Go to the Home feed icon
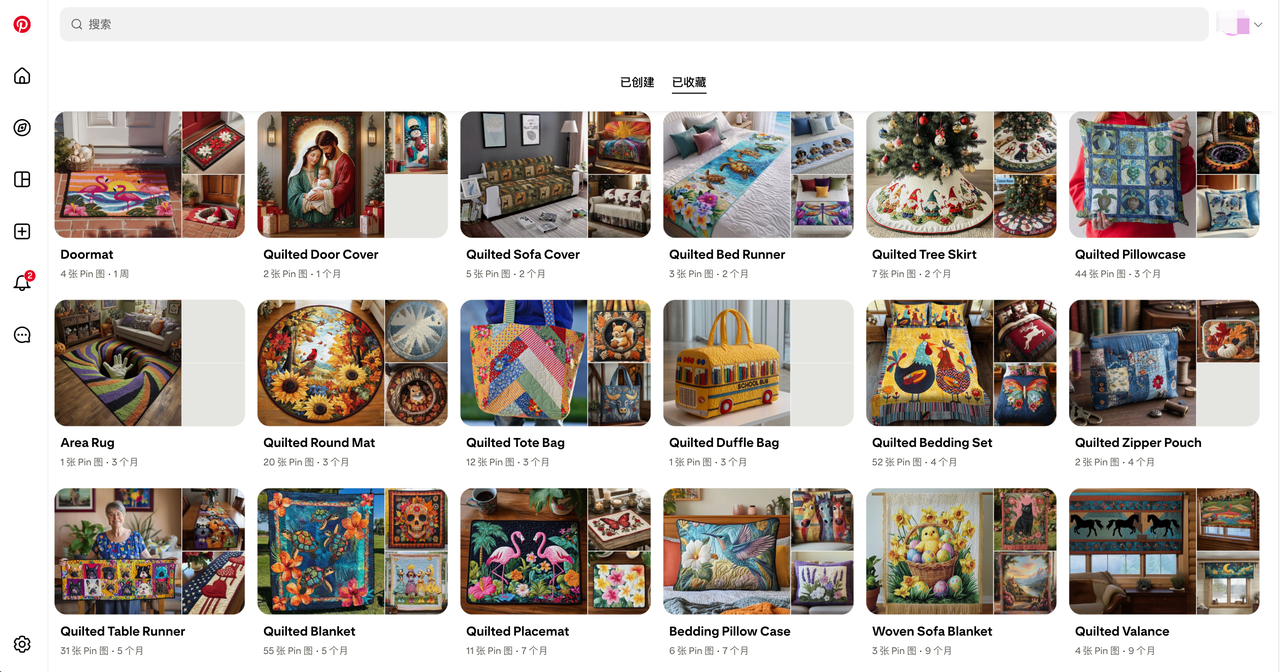This screenshot has height=672, width=1280. click(x=22, y=76)
